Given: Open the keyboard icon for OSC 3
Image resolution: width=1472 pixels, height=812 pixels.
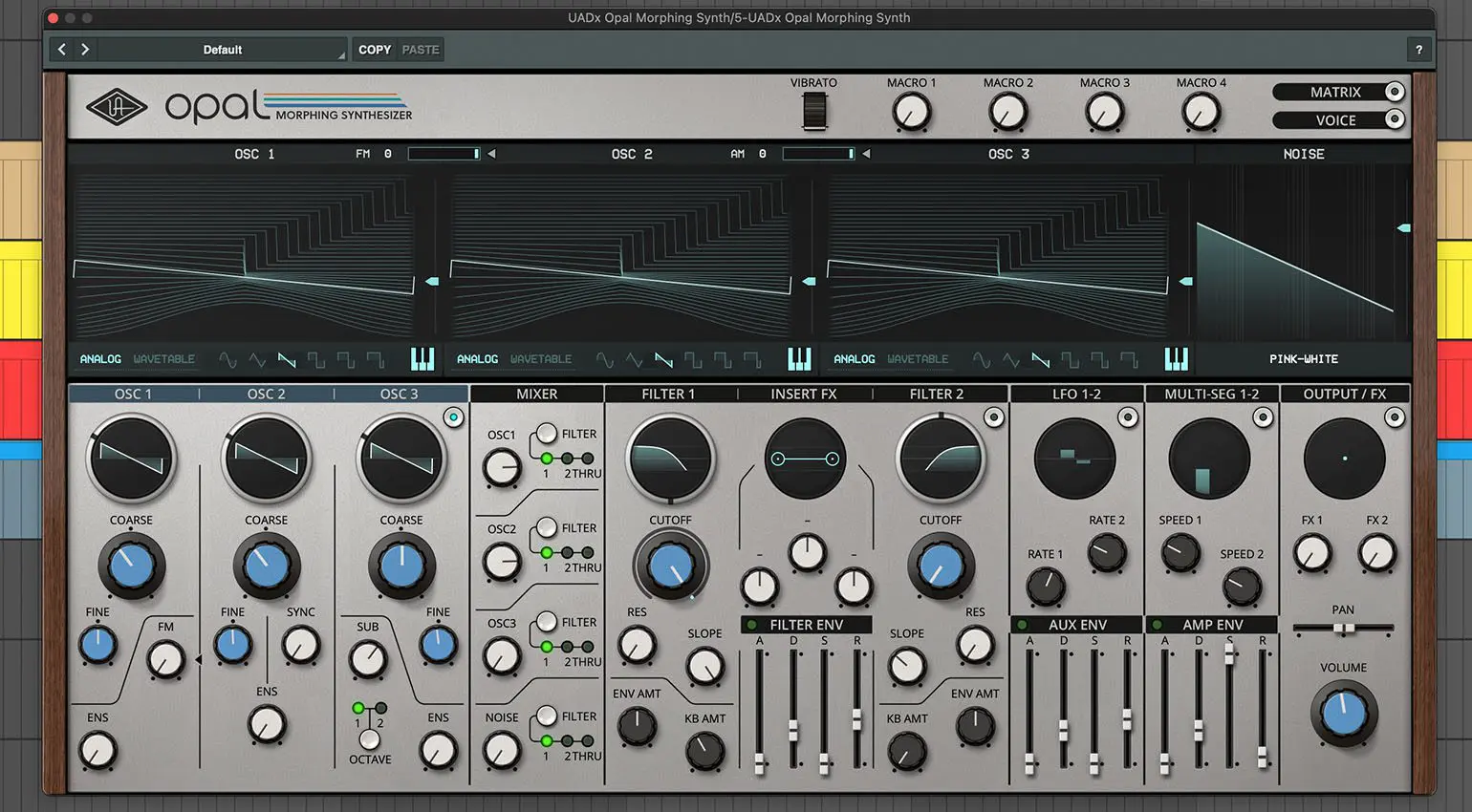Looking at the screenshot, I should pyautogui.click(x=1177, y=359).
